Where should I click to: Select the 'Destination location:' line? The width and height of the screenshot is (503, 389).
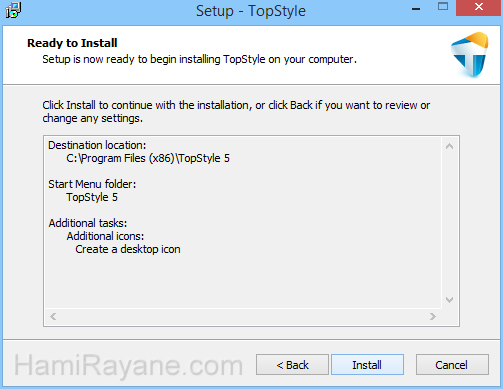coord(97,145)
